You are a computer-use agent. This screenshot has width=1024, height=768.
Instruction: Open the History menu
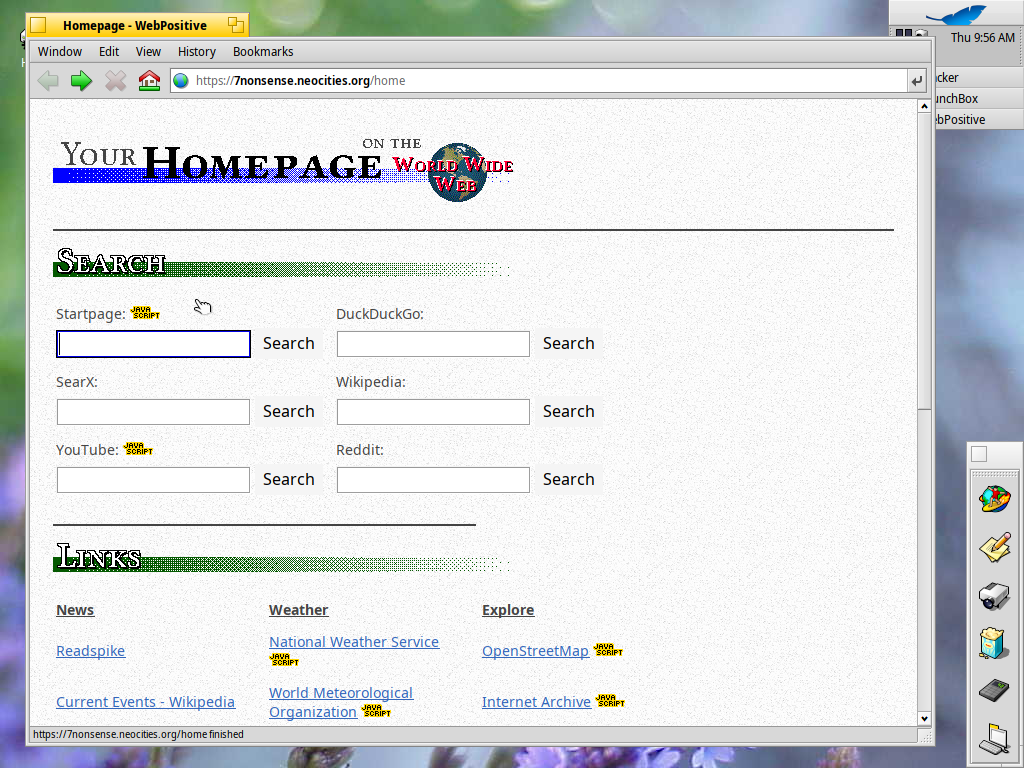pyautogui.click(x=197, y=52)
